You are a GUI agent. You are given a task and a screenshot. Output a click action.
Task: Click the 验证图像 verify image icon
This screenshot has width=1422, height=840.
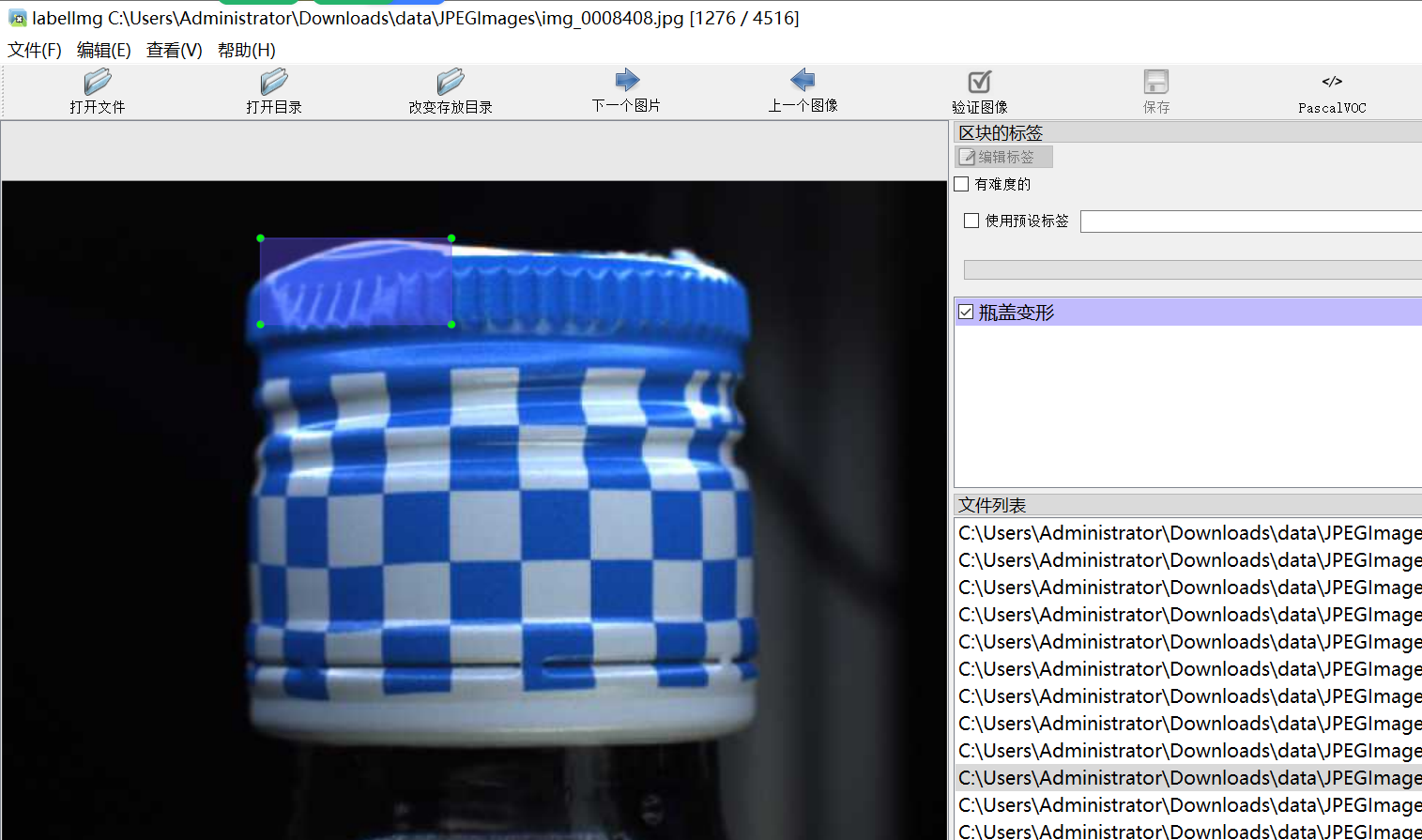[x=980, y=82]
